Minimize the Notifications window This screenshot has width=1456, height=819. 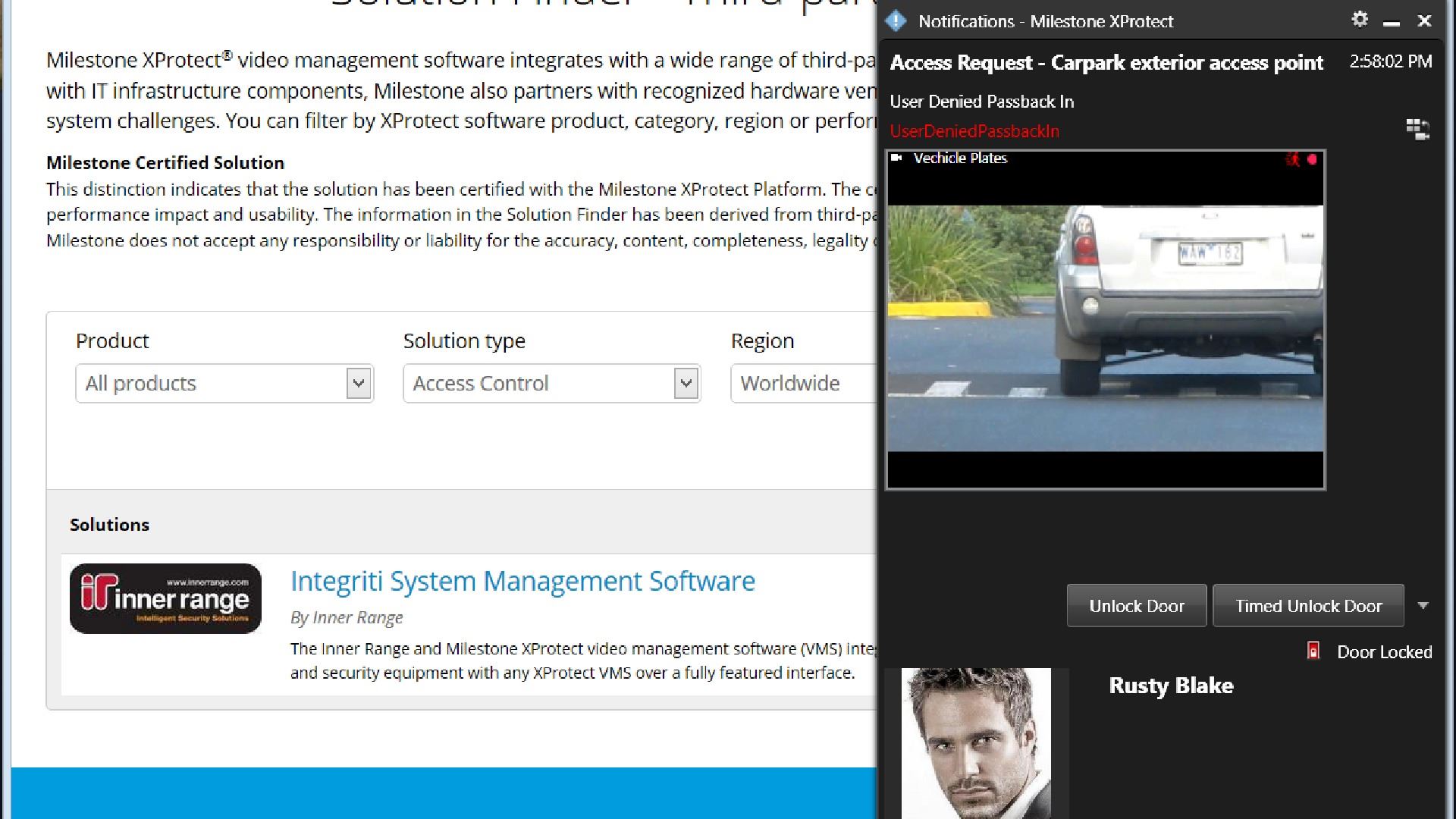(x=1392, y=23)
